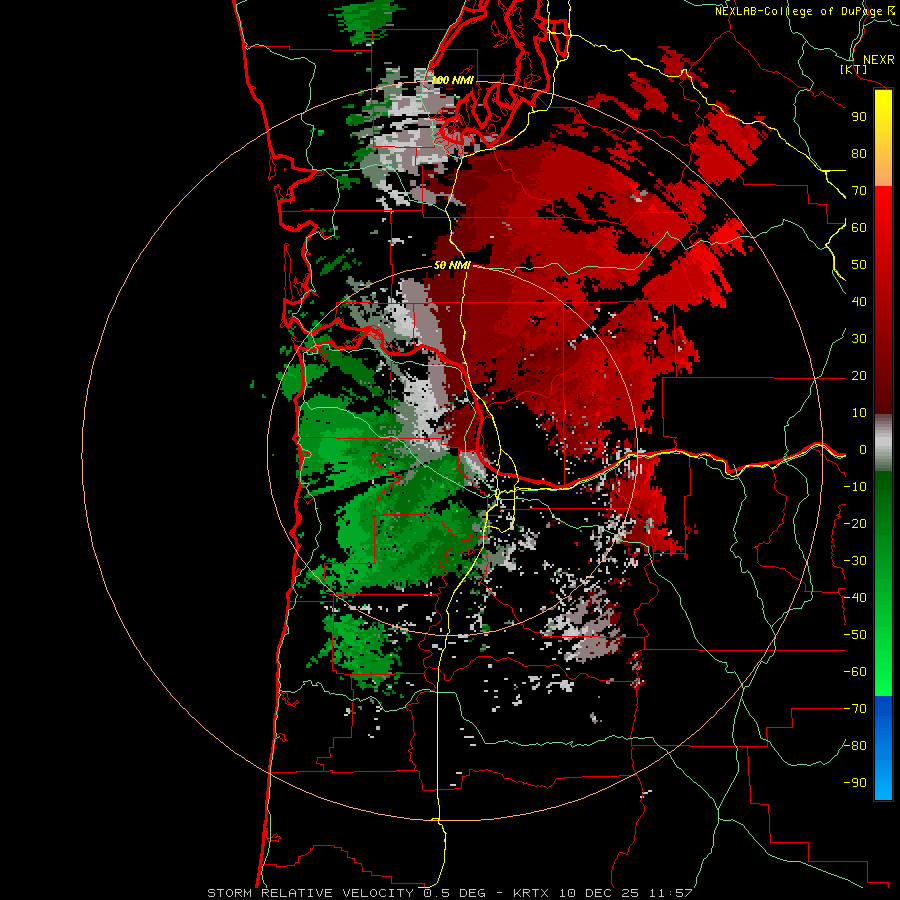Select the 30 value on velocity scale
This screenshot has height=900, width=900.
tap(859, 339)
